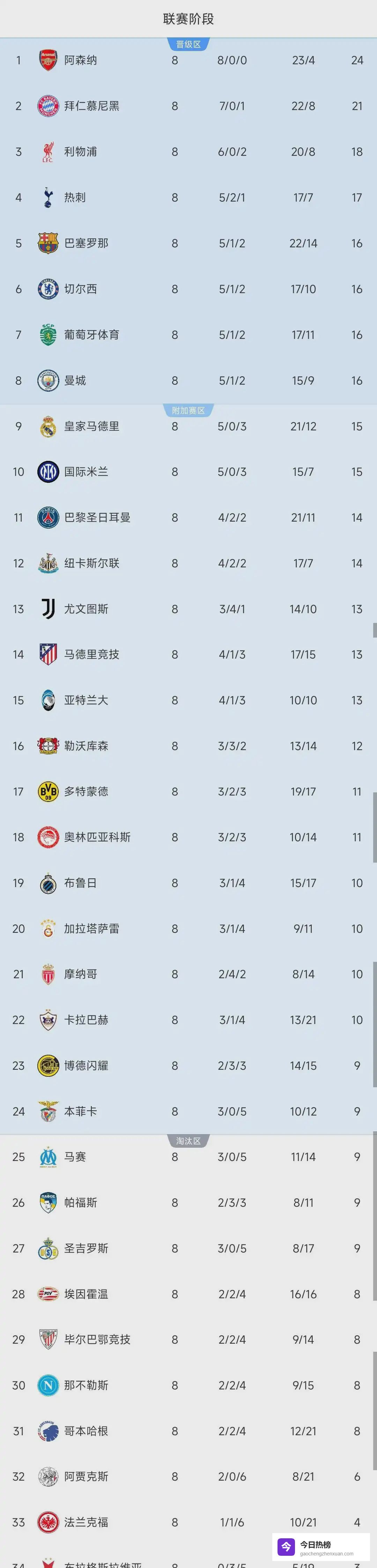
Task: Click the 晋级区 zone label
Action: click(x=188, y=44)
